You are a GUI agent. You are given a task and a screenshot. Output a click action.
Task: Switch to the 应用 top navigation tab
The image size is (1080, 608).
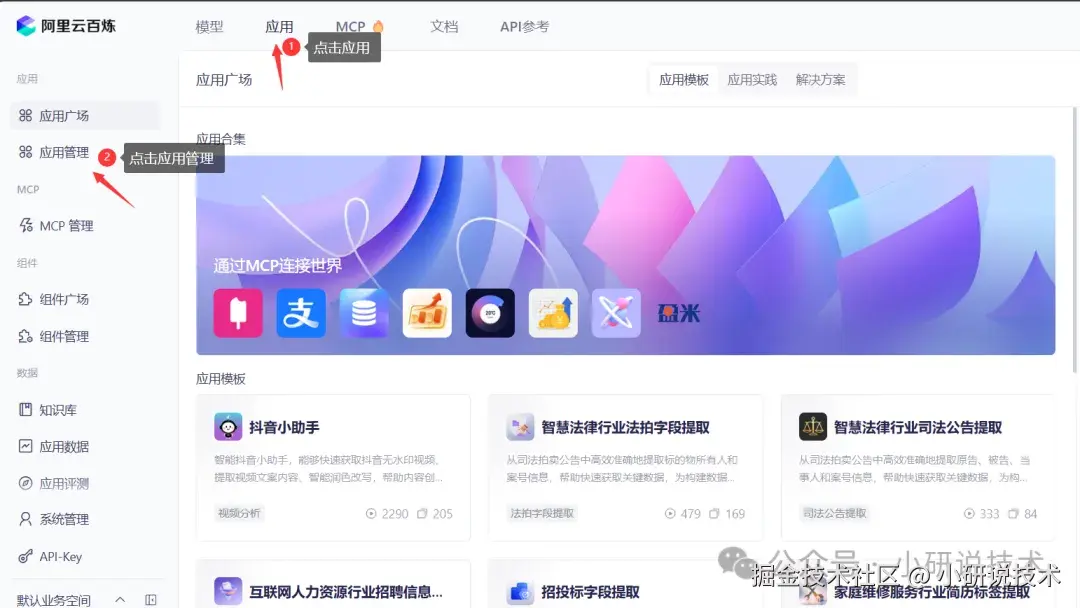coord(279,27)
